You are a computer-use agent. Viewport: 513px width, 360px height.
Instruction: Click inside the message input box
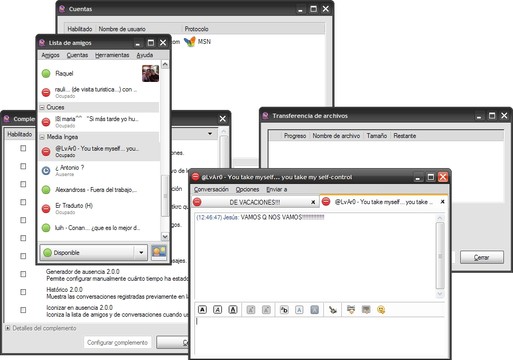[319, 336]
